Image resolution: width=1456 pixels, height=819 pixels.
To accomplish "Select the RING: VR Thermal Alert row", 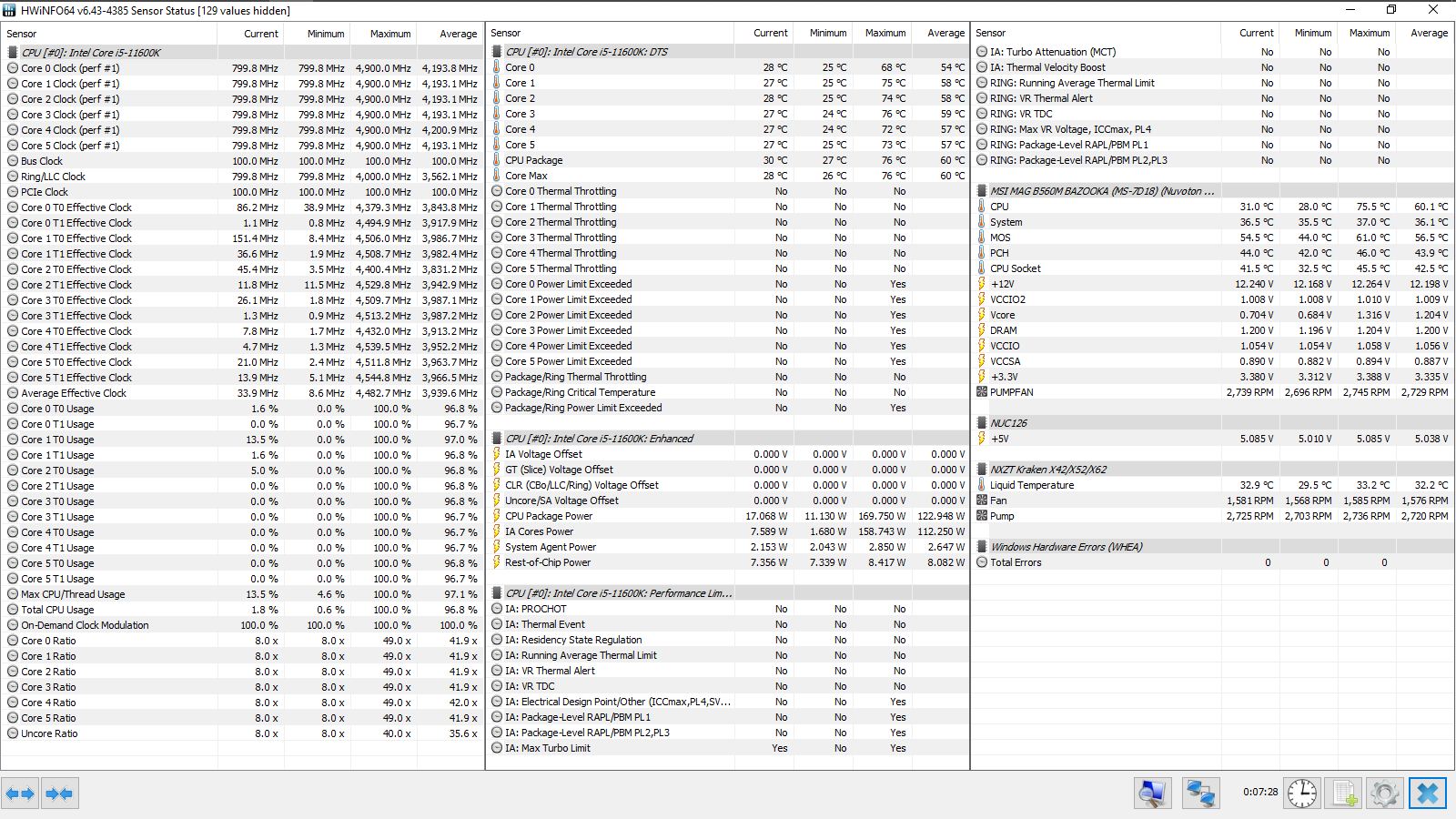I will [1213, 98].
